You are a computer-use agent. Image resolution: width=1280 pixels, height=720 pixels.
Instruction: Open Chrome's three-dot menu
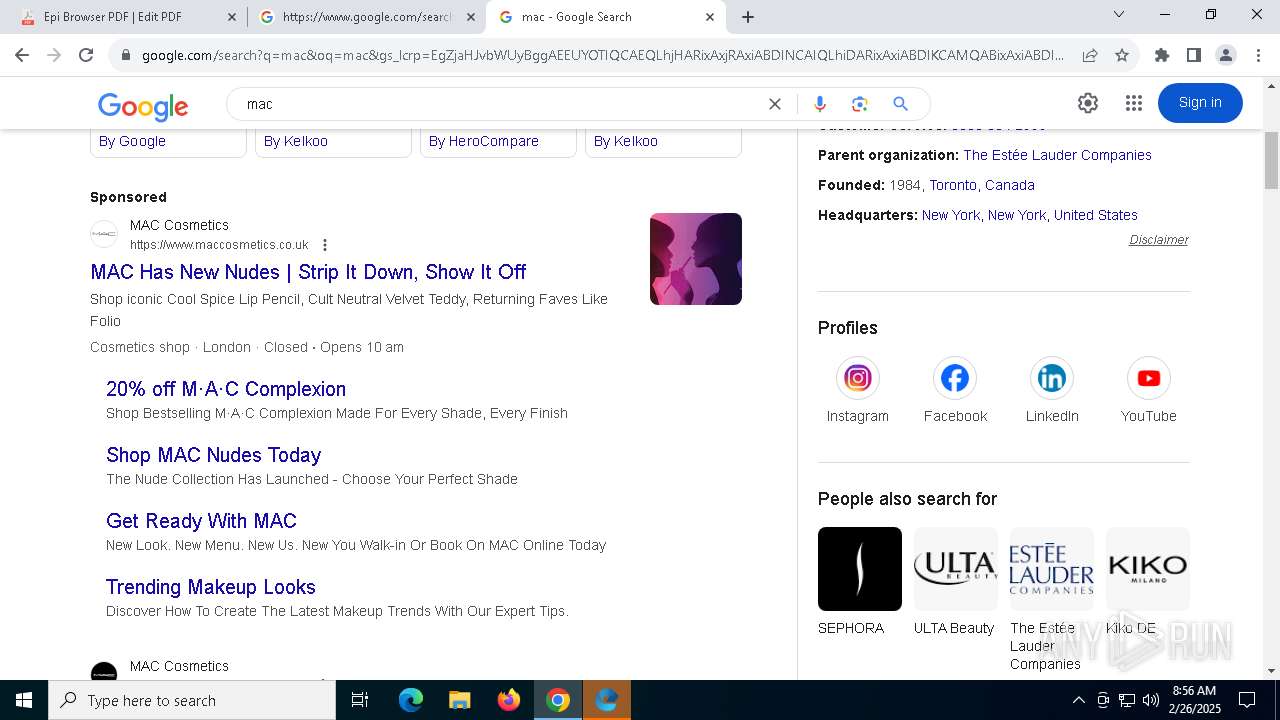[x=1258, y=55]
